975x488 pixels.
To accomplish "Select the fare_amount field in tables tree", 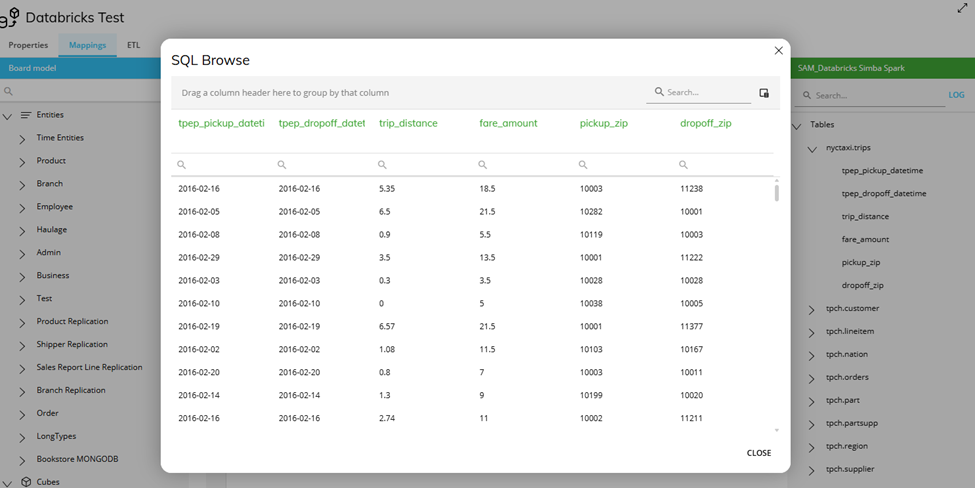I will (865, 239).
